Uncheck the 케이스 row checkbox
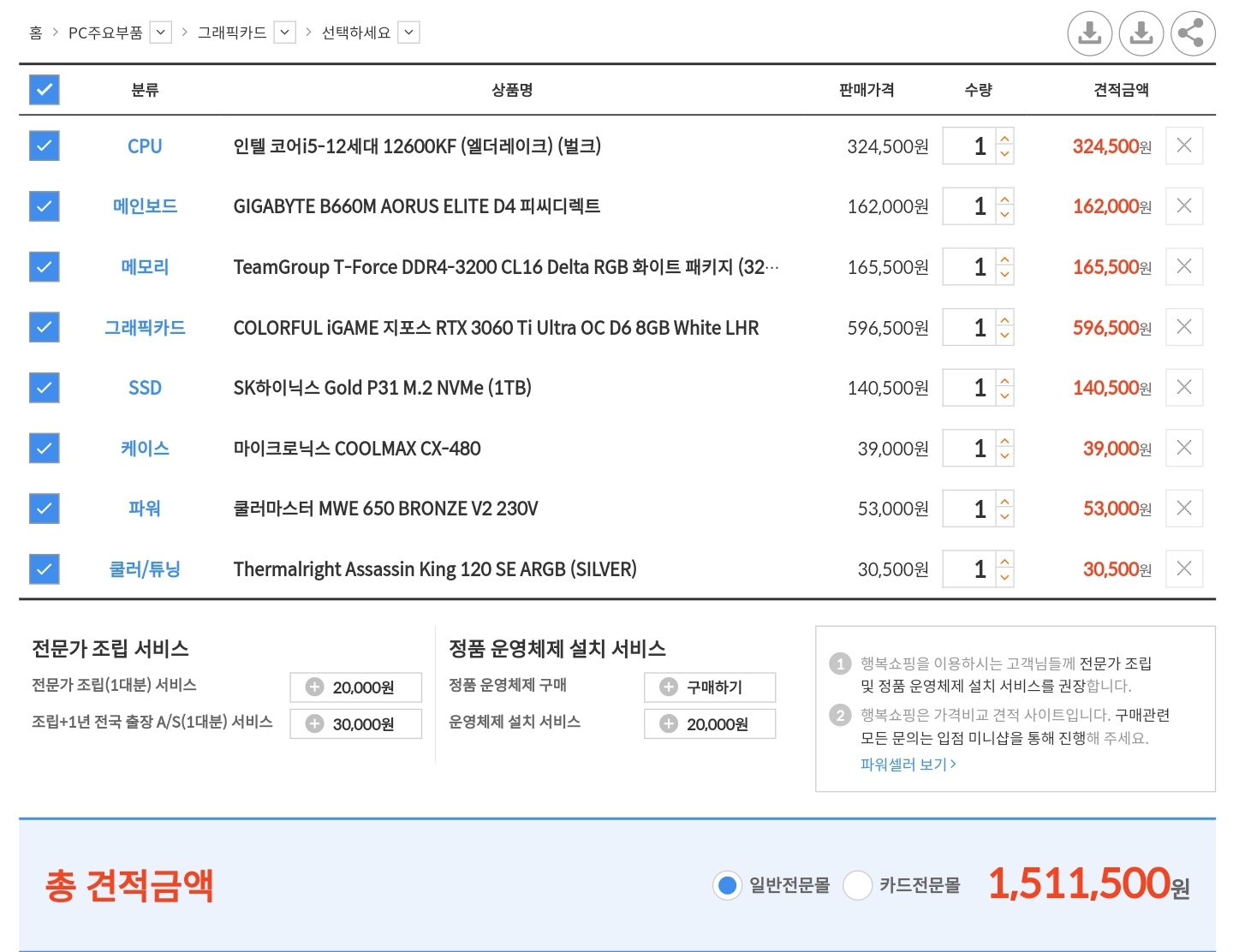This screenshot has height=952, width=1233. (x=45, y=448)
